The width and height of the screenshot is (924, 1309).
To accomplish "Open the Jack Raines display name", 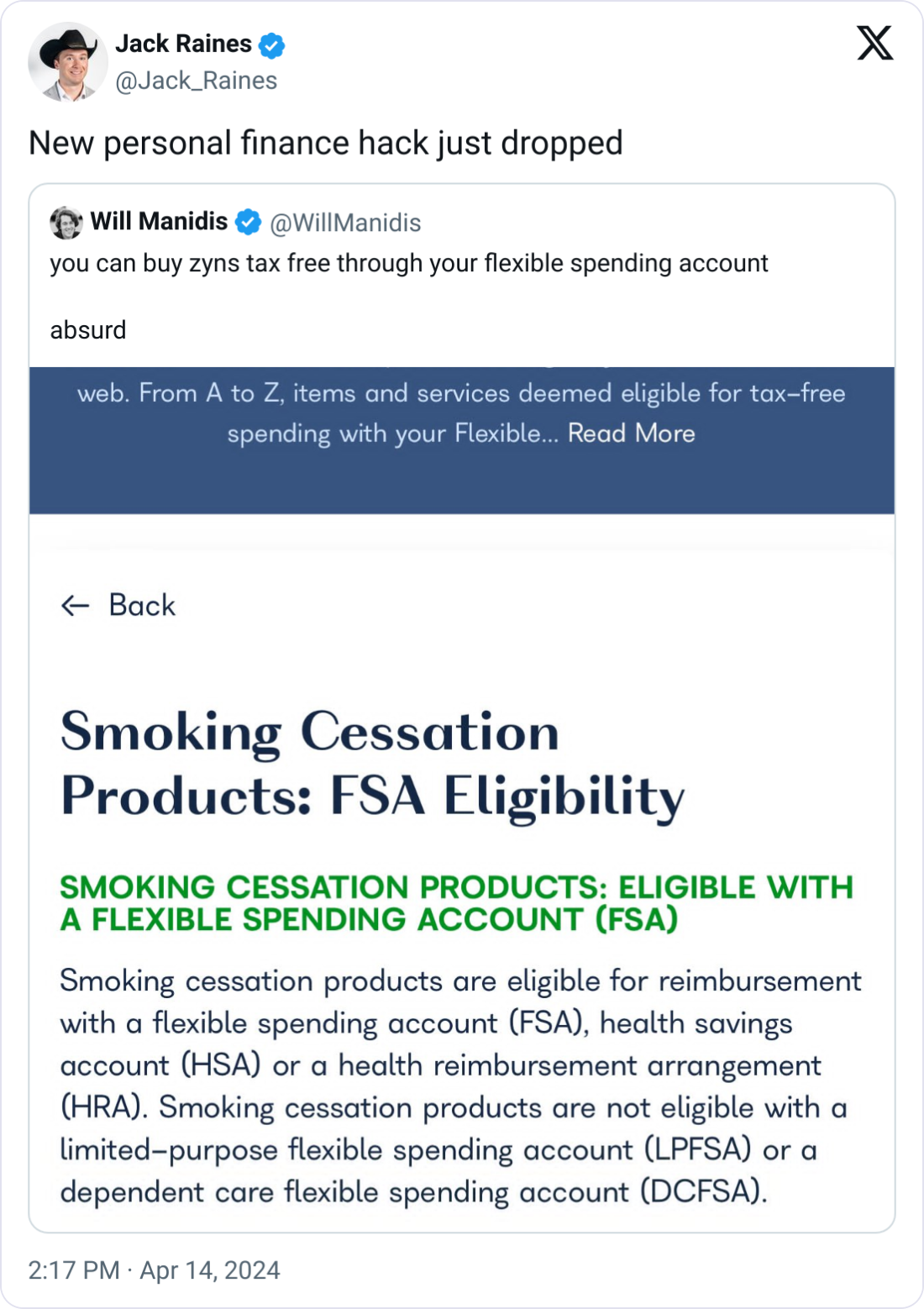I will 183,44.
